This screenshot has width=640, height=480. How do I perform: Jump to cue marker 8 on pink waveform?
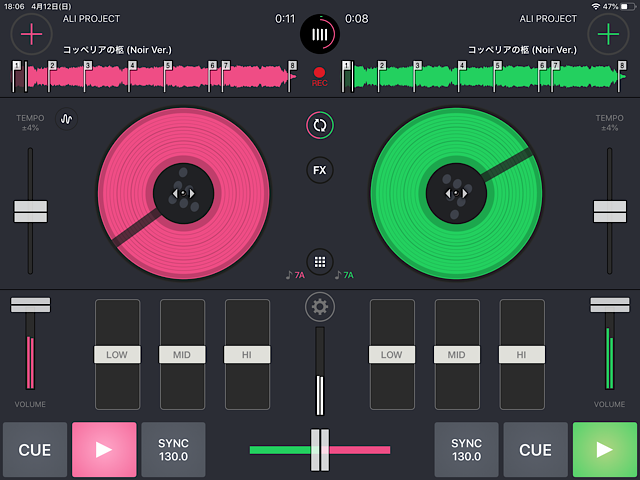[x=292, y=65]
